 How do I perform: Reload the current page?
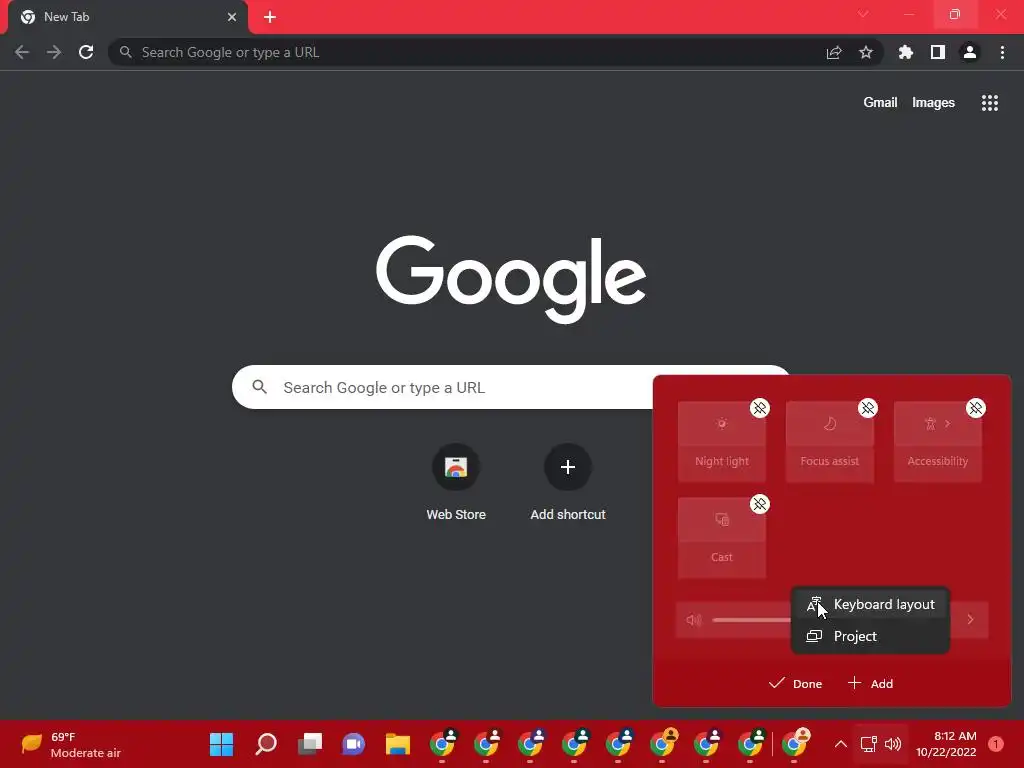[x=86, y=52]
